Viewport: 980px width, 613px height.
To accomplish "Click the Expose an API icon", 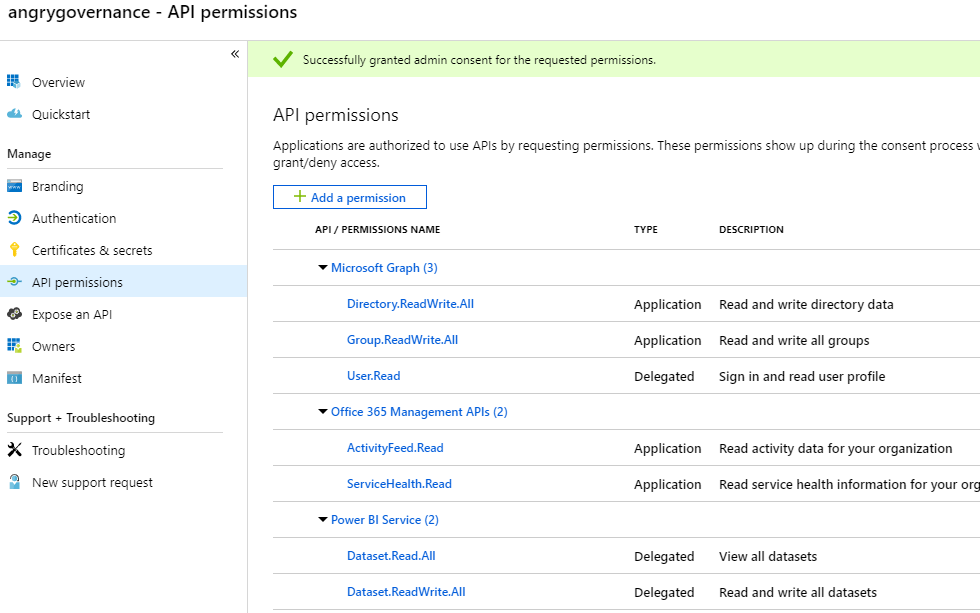I will [x=14, y=314].
